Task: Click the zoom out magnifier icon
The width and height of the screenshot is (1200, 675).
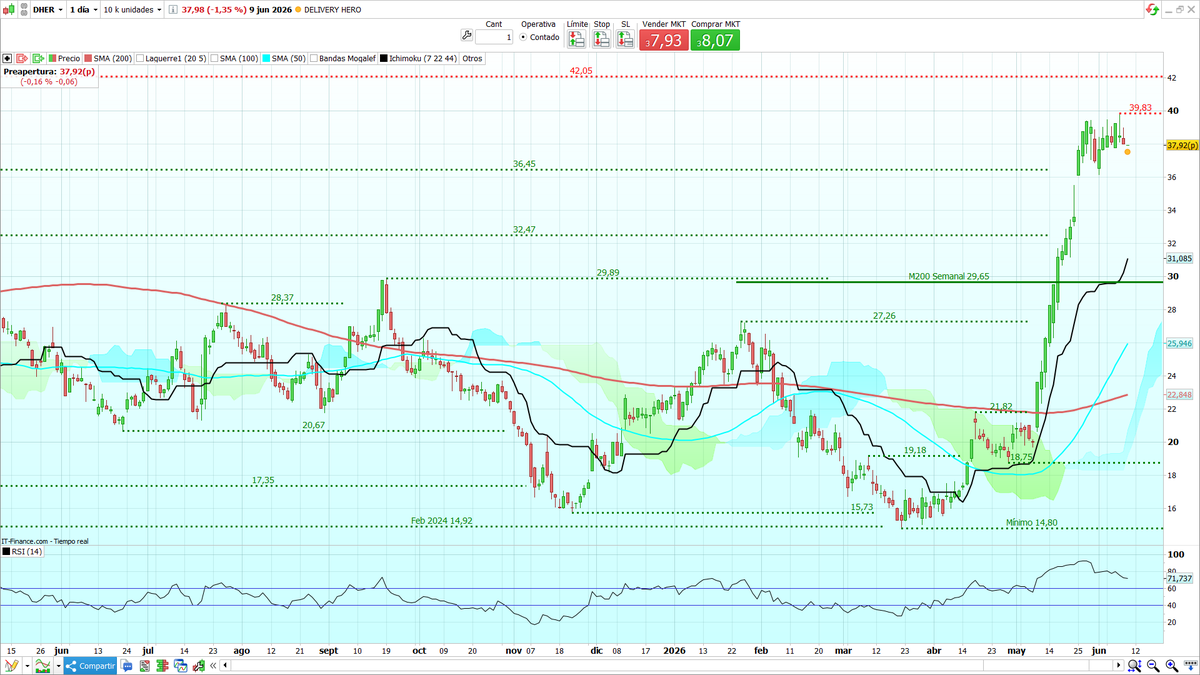Action: 1151,665
